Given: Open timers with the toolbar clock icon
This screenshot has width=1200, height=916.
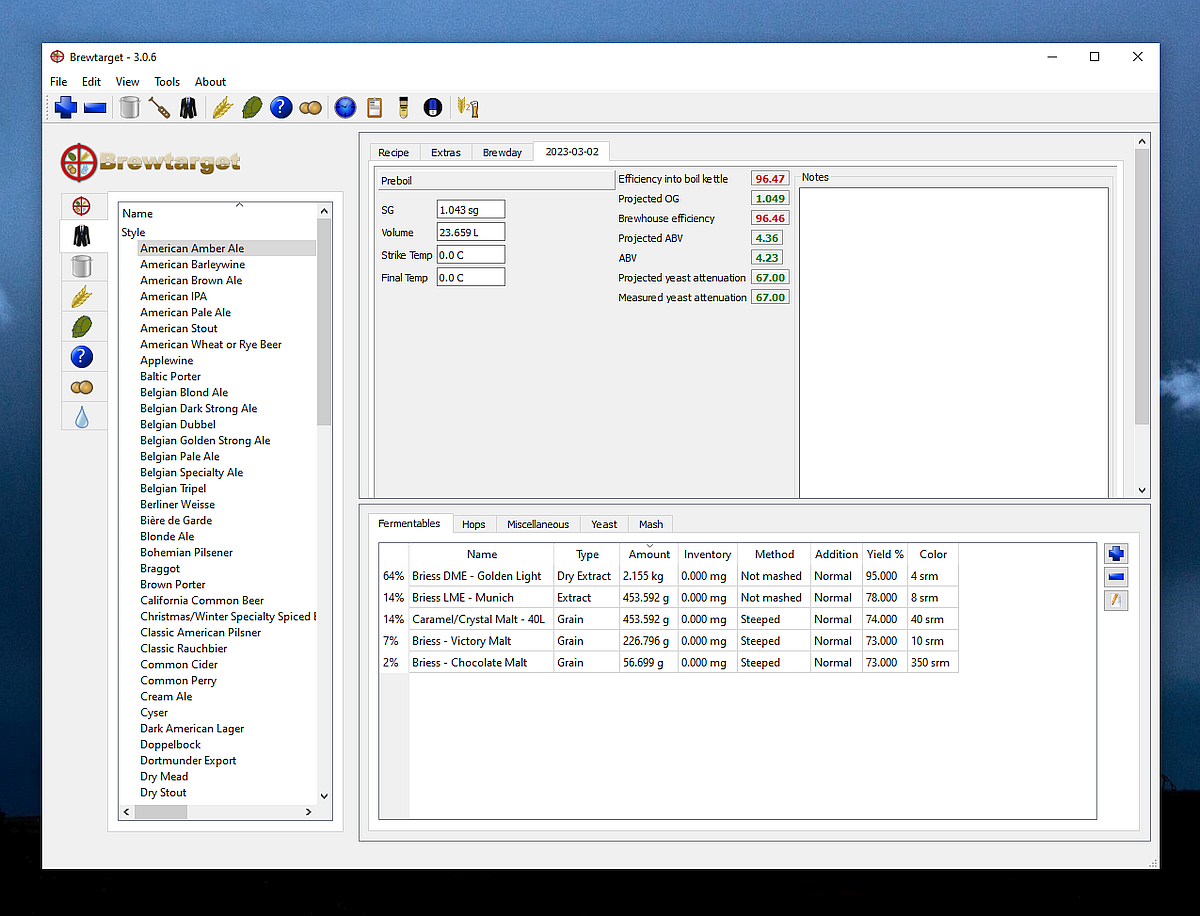Looking at the screenshot, I should point(345,107).
